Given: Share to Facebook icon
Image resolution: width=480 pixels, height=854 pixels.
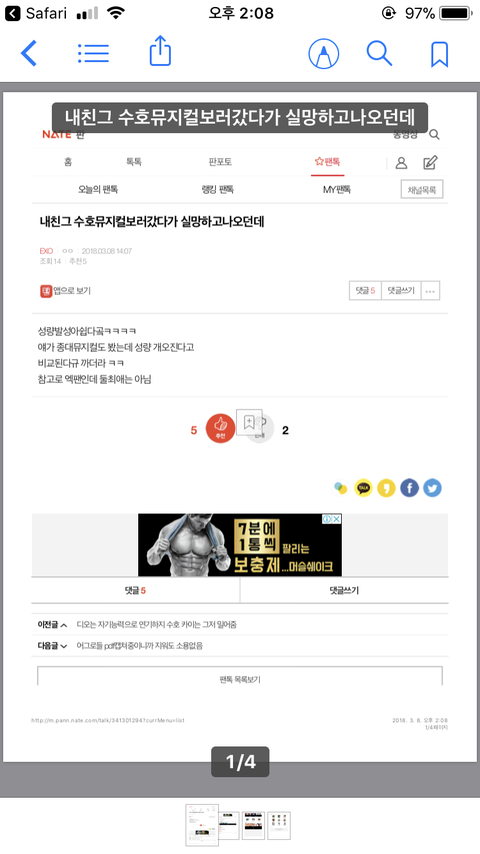Looking at the screenshot, I should click(x=409, y=488).
